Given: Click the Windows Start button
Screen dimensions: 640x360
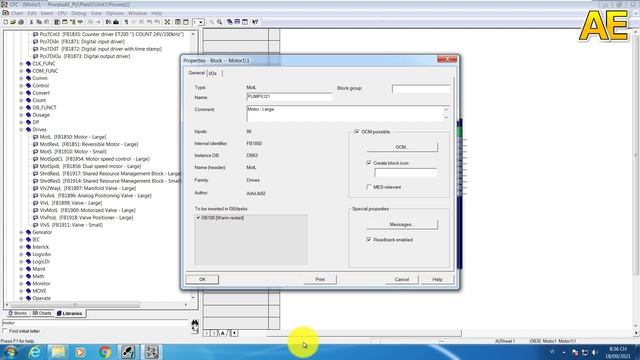Looking at the screenshot, I should coord(10,352).
